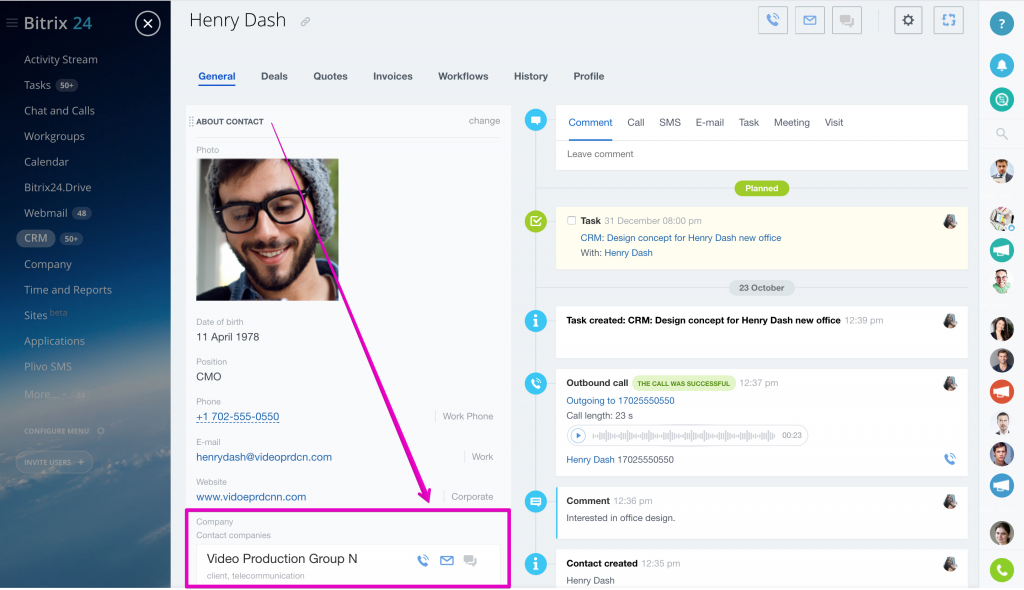Viewport: 1024px width, 590px height.
Task: Click Henry Dash contact photo
Action: [267, 229]
